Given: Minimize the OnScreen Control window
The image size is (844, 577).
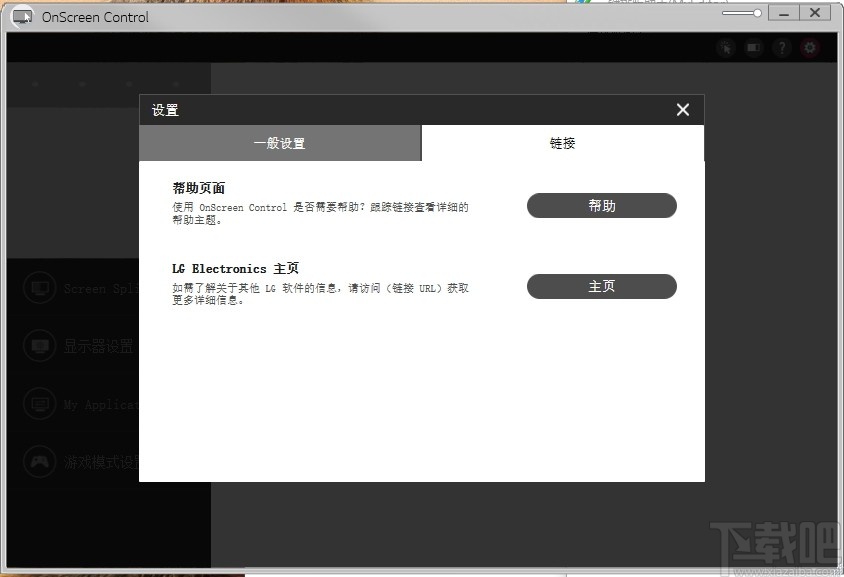Looking at the screenshot, I should point(786,13).
